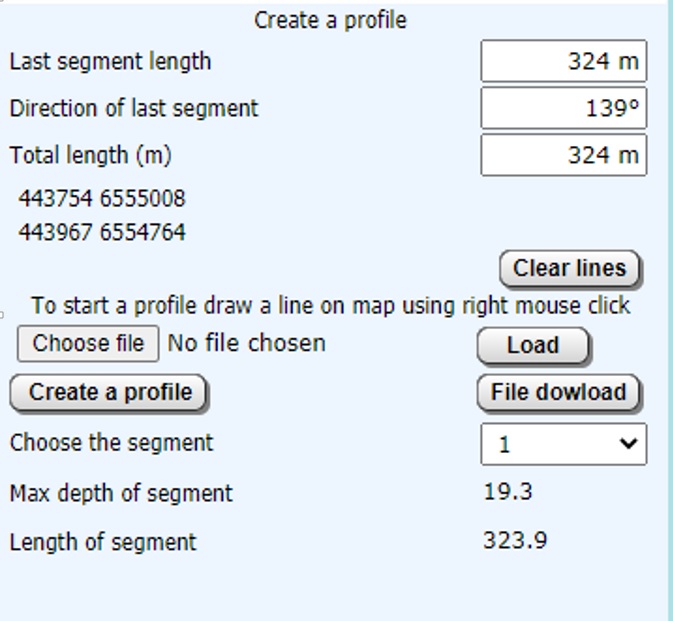Open the Choose file browser button
Screen dimensions: 673x621
[88, 344]
